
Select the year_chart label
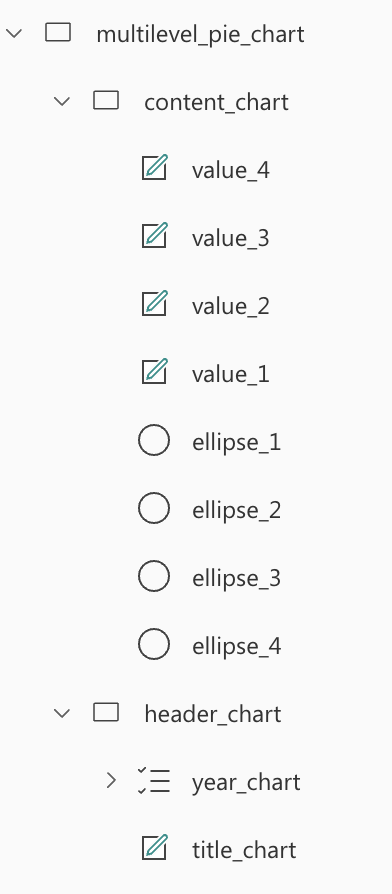[246, 782]
